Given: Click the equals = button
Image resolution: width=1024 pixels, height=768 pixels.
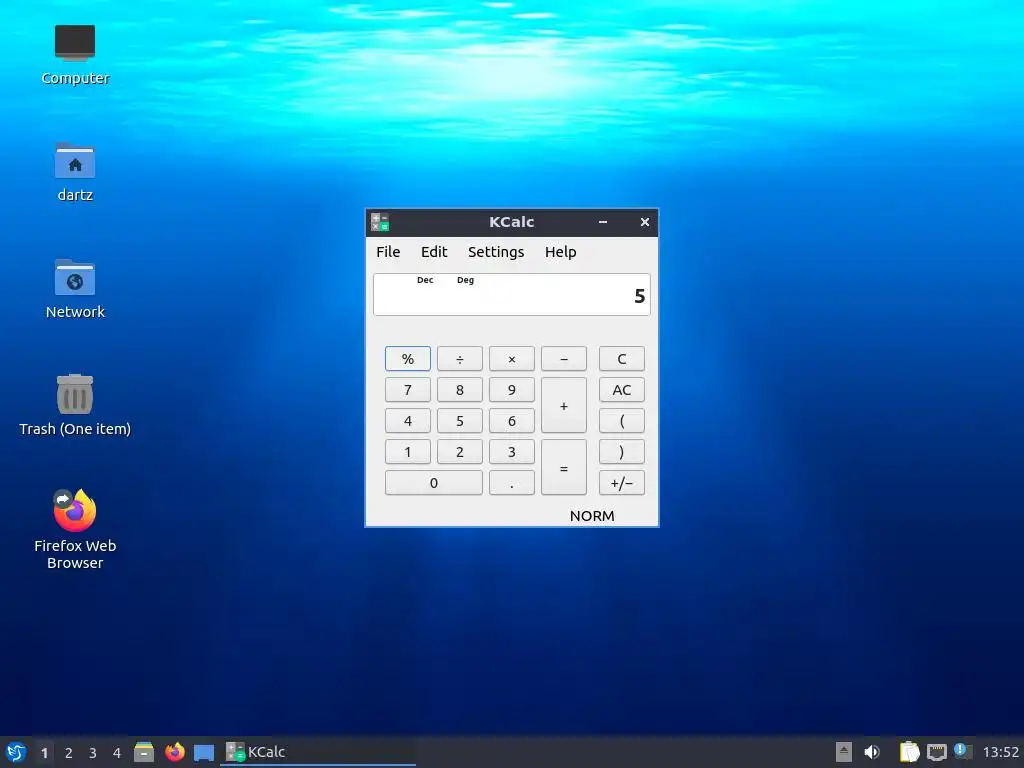Looking at the screenshot, I should tap(564, 468).
